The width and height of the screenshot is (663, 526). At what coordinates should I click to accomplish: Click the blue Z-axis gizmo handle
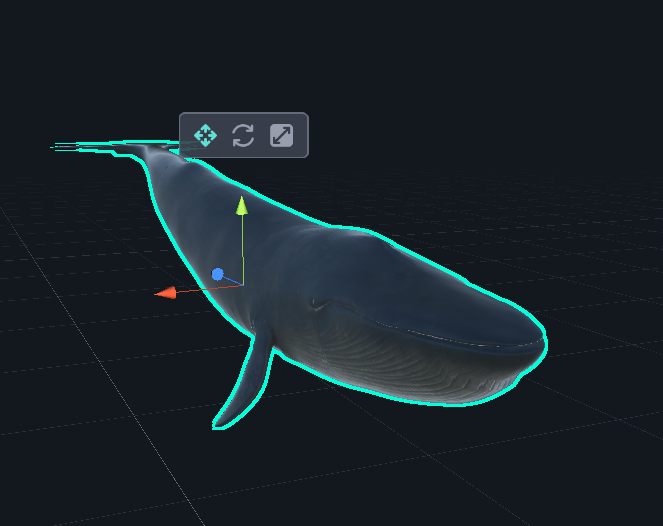click(218, 274)
